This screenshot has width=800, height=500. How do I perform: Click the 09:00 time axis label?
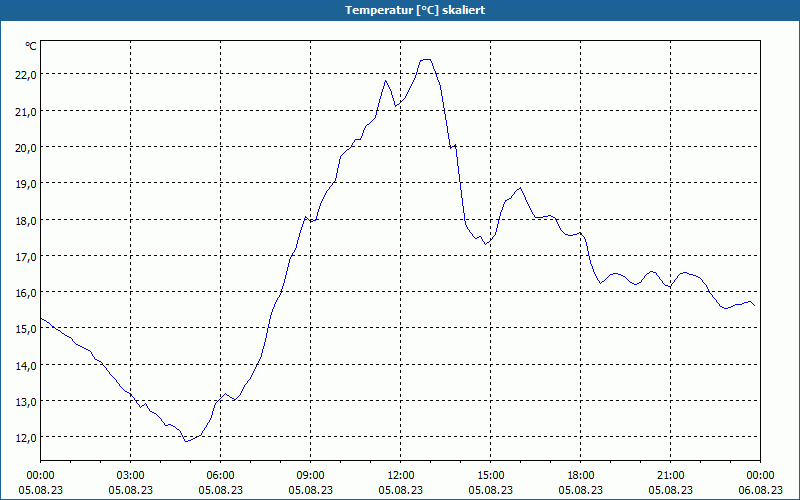click(310, 476)
